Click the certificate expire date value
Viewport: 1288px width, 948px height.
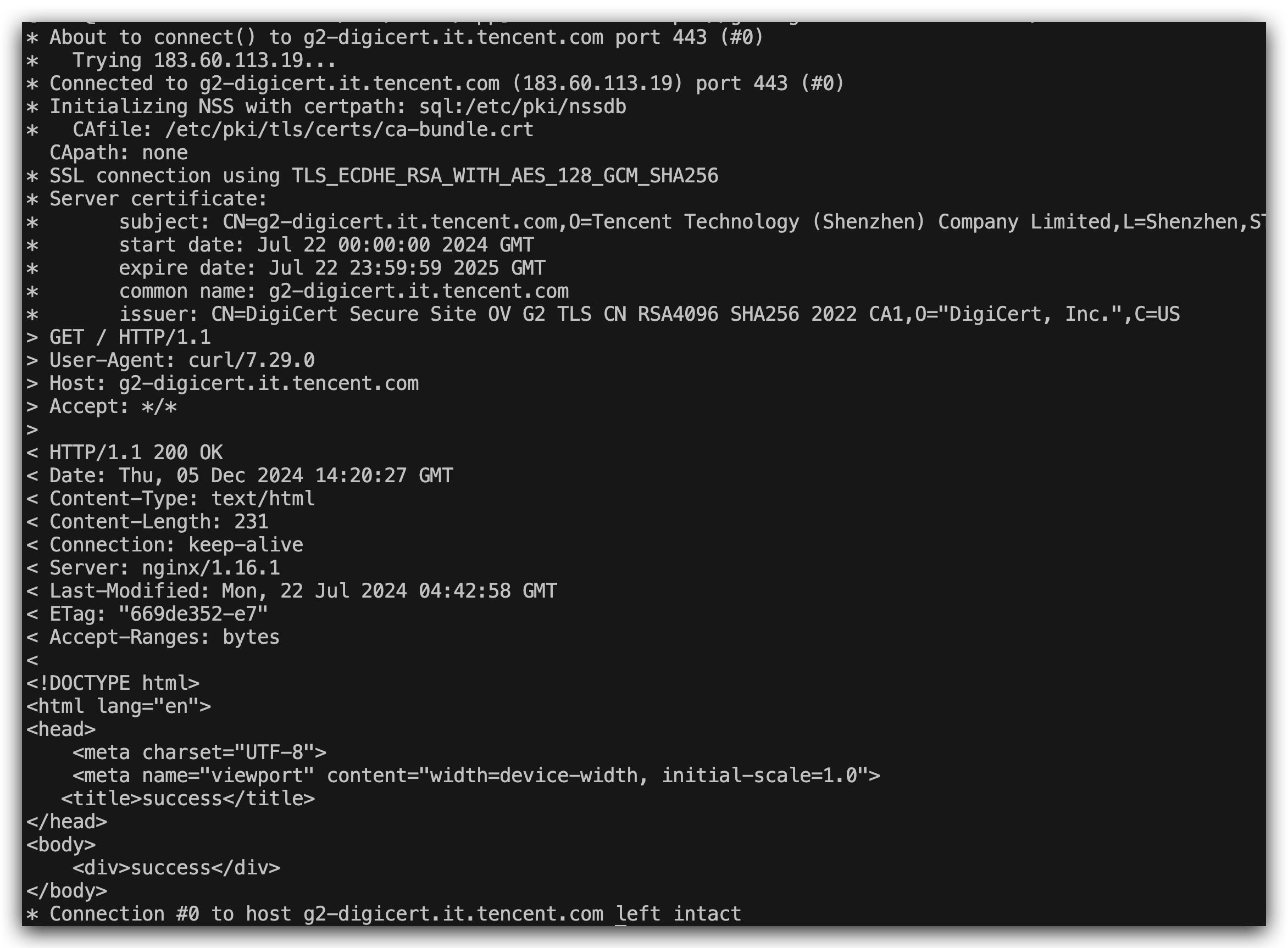[407, 269]
